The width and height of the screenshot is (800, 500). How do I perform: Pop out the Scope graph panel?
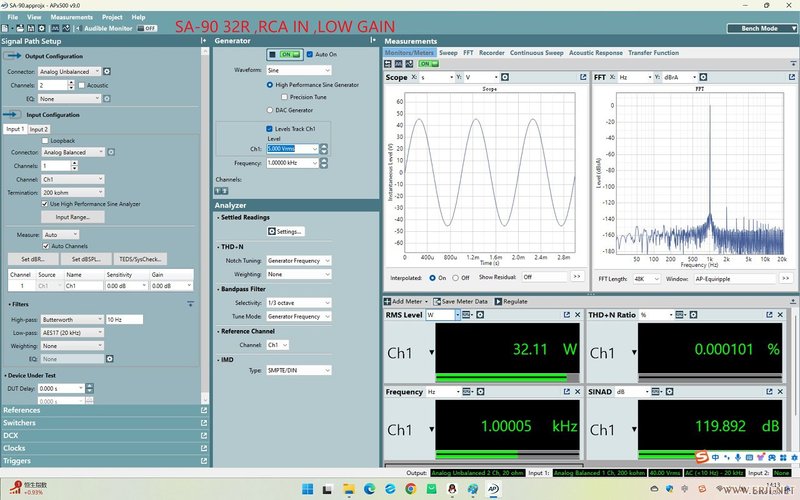582,77
